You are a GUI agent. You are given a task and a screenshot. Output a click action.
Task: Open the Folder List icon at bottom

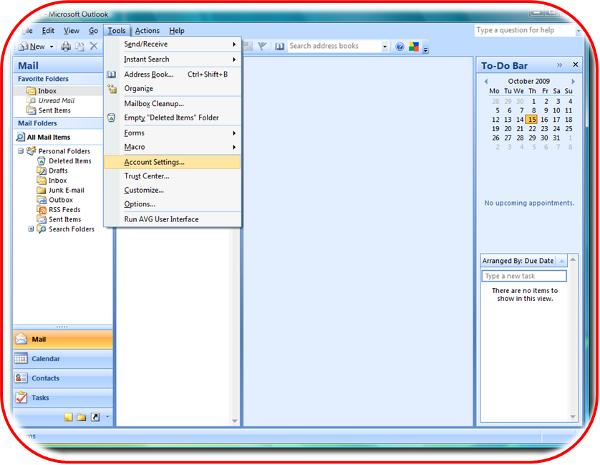pos(82,417)
